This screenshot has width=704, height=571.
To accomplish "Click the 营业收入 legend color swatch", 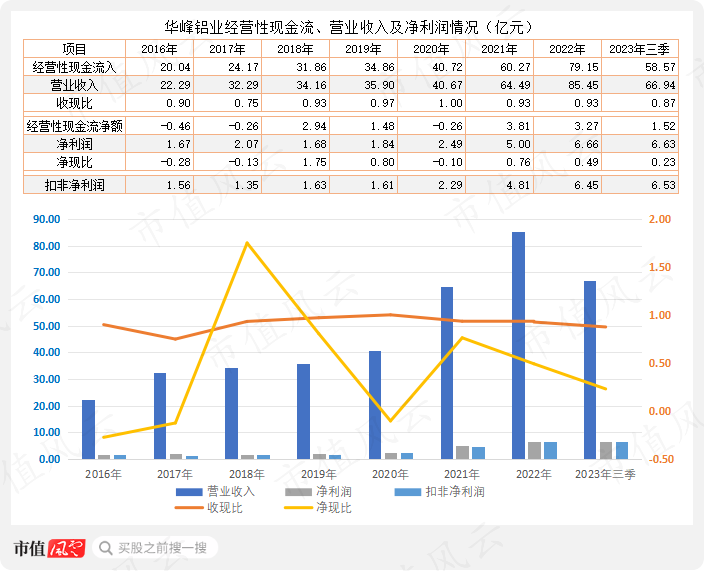I will click(x=189, y=492).
